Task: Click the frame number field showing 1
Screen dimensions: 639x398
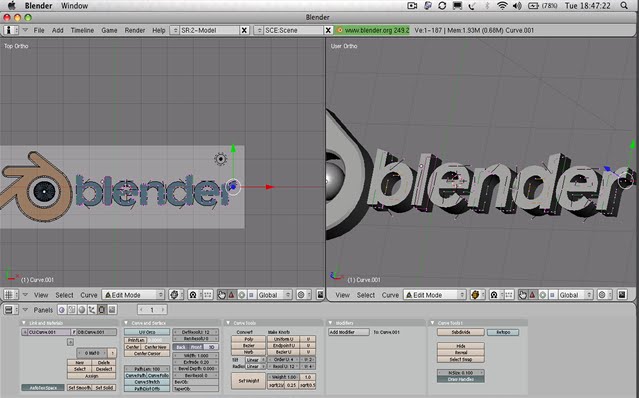Action: coord(152,310)
